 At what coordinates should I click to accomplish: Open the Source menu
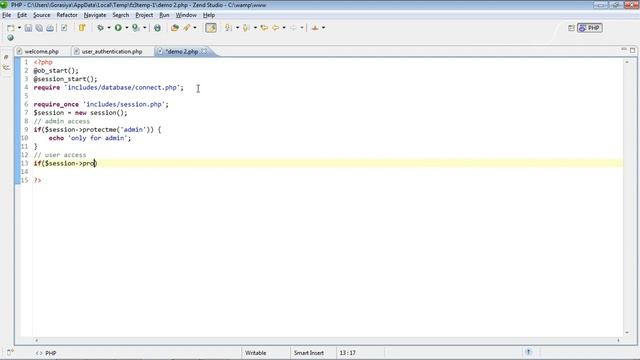(42, 15)
